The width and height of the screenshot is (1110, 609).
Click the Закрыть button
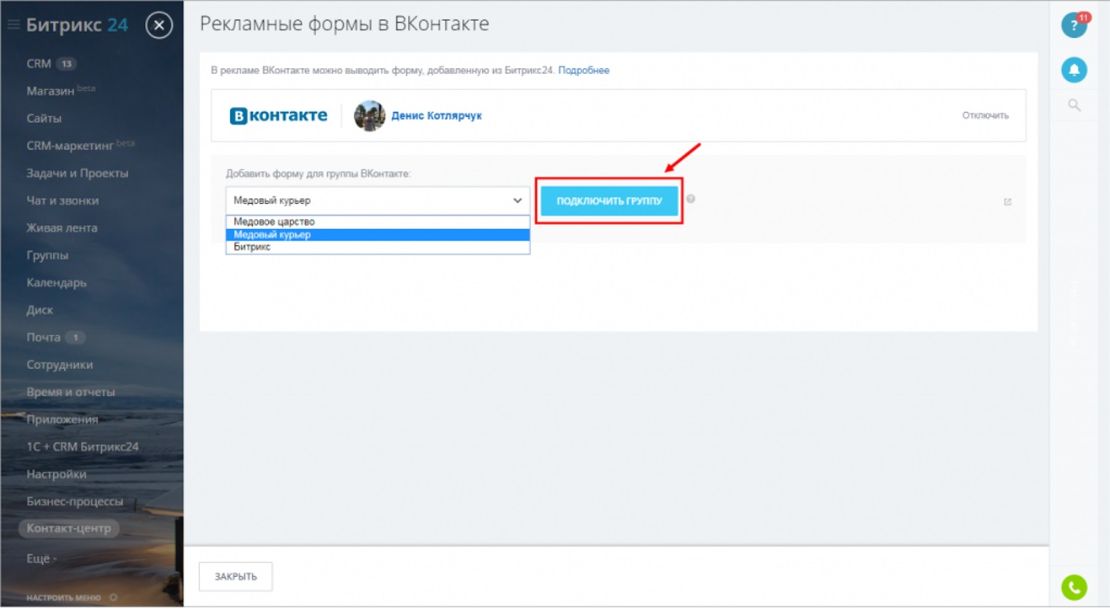236,577
